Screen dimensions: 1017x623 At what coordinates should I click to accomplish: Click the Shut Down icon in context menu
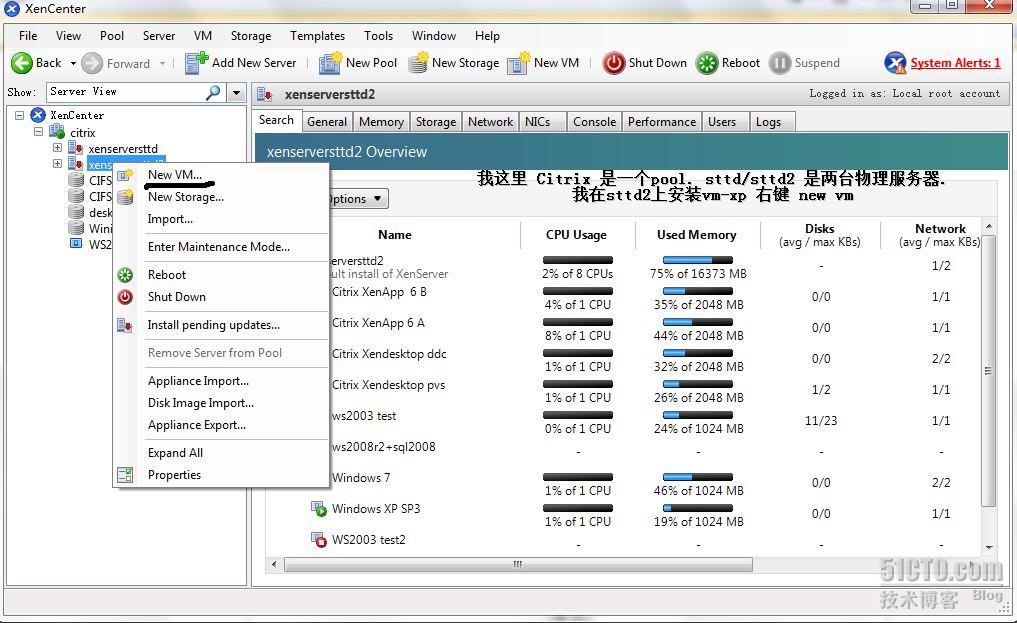pyautogui.click(x=125, y=297)
